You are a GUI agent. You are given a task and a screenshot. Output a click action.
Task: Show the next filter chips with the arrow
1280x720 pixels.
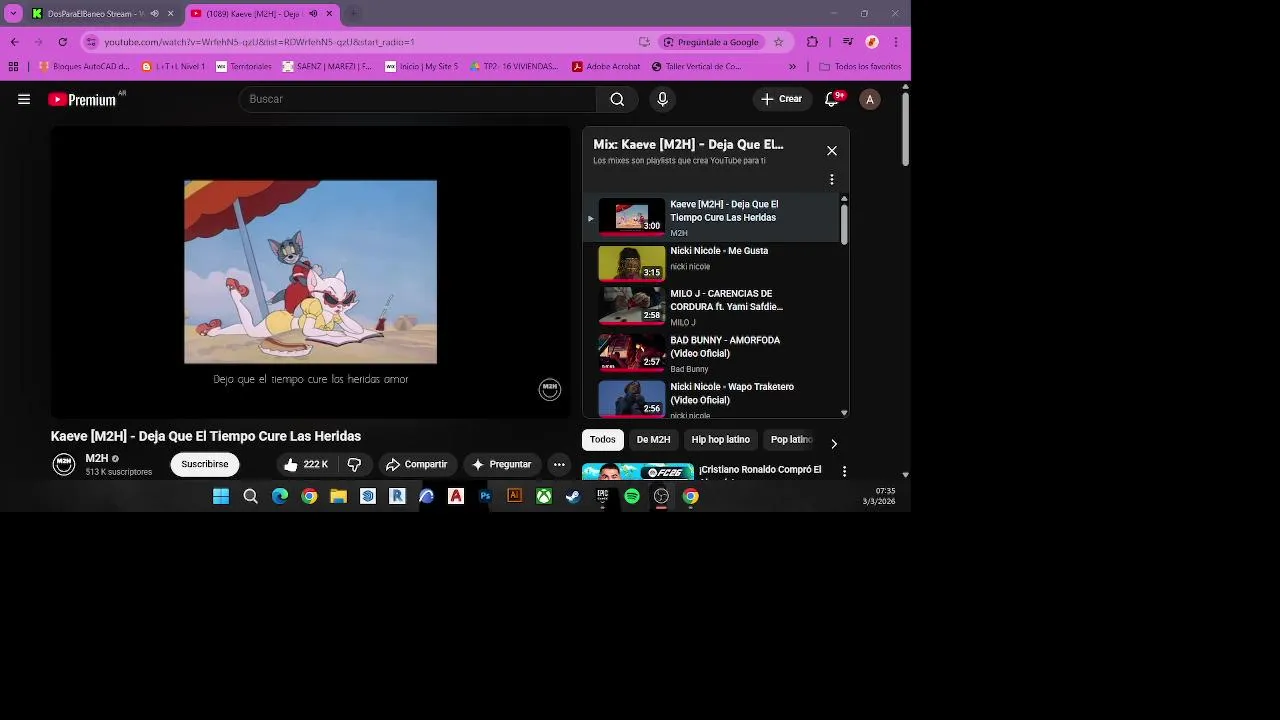point(834,443)
